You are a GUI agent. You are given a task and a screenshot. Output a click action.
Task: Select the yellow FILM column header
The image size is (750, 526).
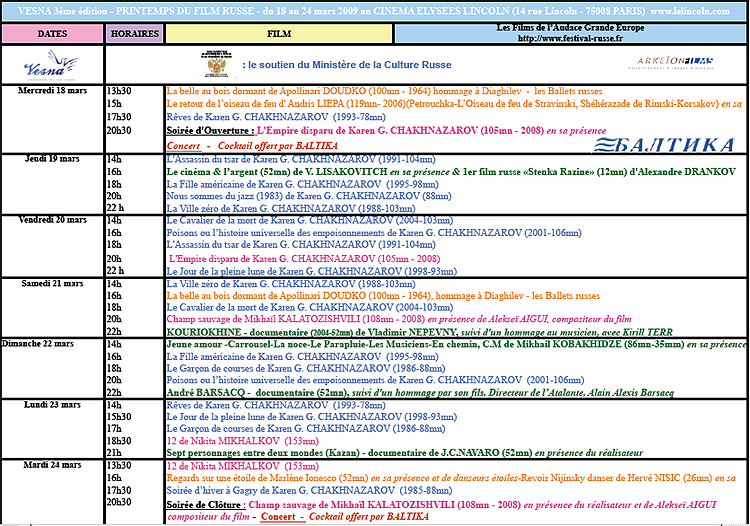click(x=279, y=33)
